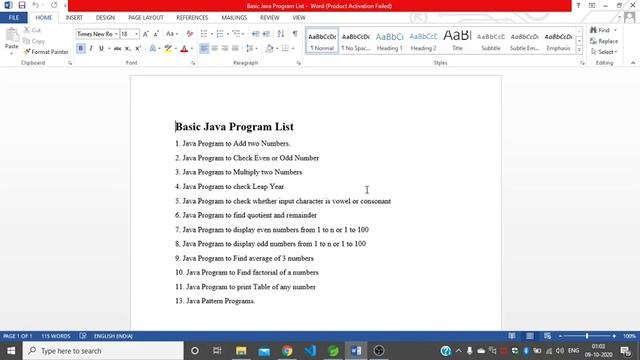Align text right
The height and width of the screenshot is (360, 640).
click(224, 49)
